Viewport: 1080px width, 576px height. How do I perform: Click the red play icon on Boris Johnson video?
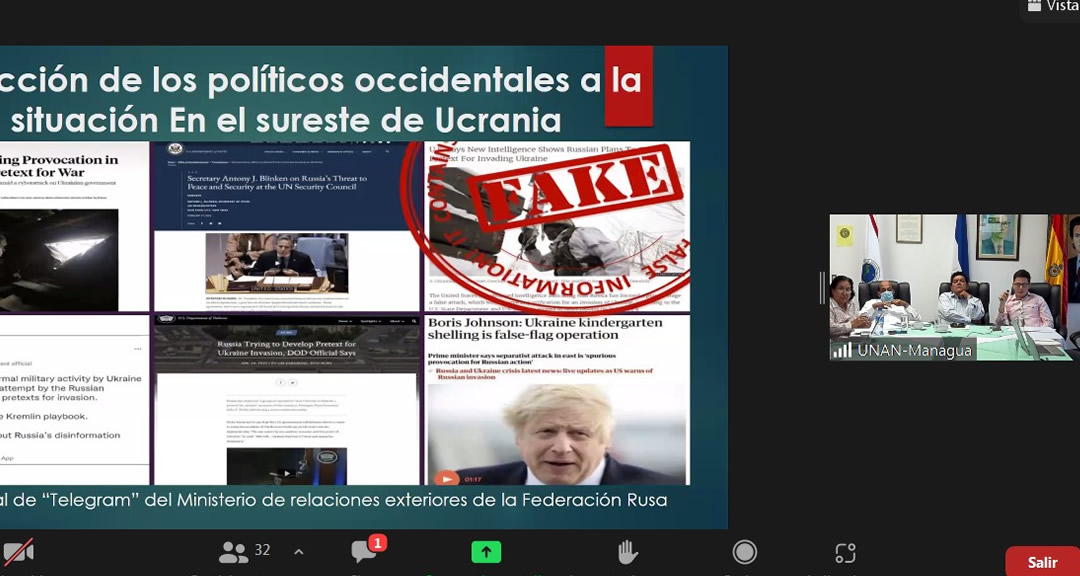[x=446, y=477]
